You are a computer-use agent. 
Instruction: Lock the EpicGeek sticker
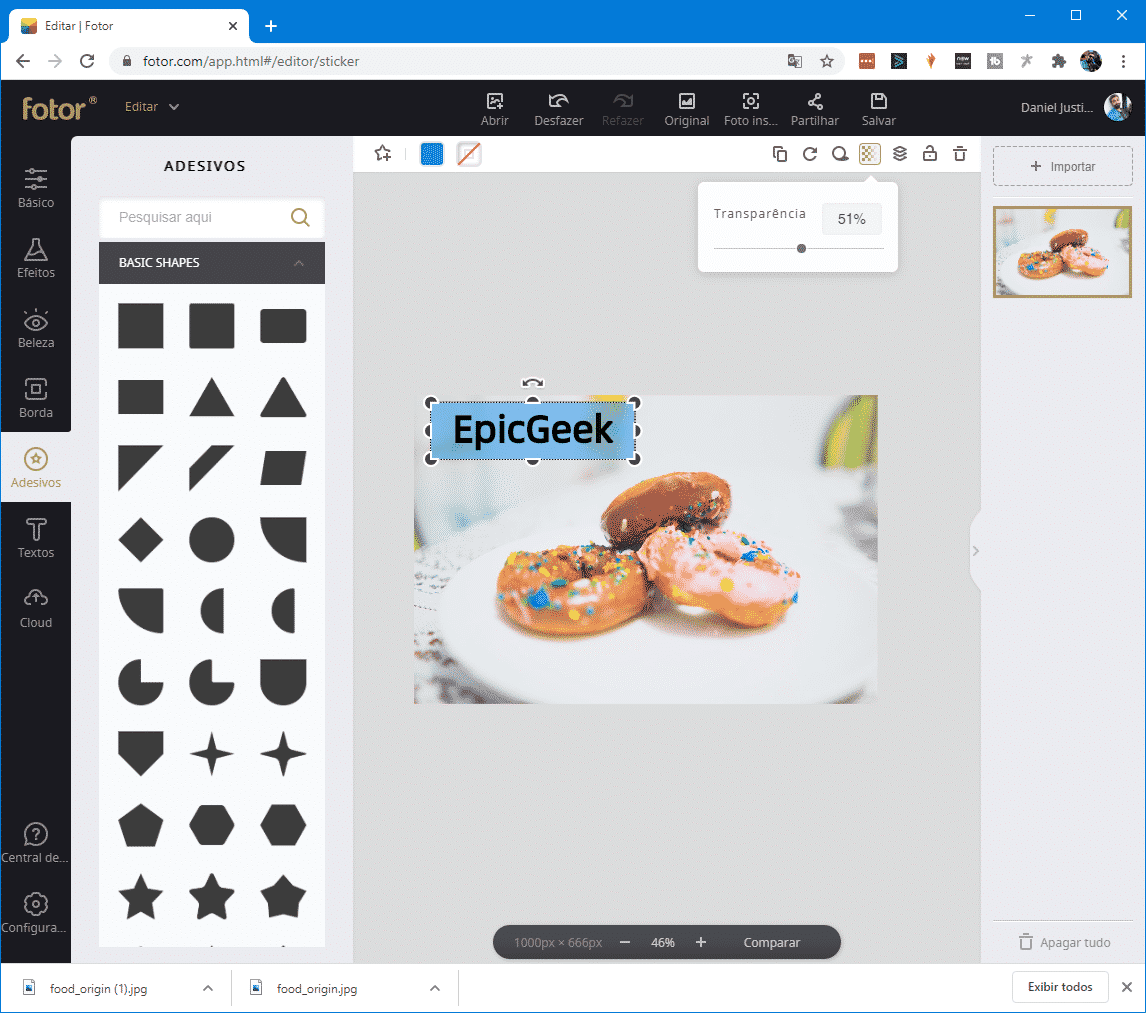point(929,154)
